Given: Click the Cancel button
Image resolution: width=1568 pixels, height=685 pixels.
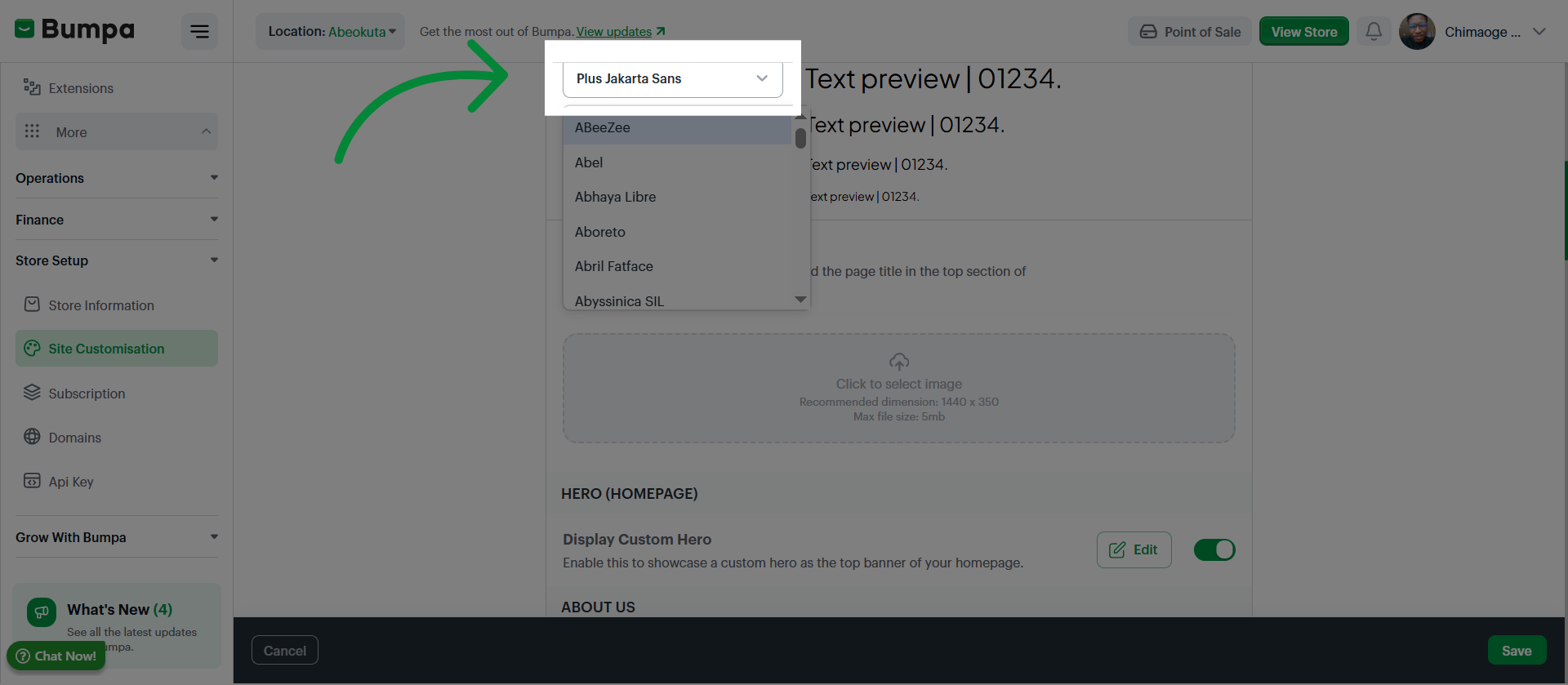Looking at the screenshot, I should 285,650.
